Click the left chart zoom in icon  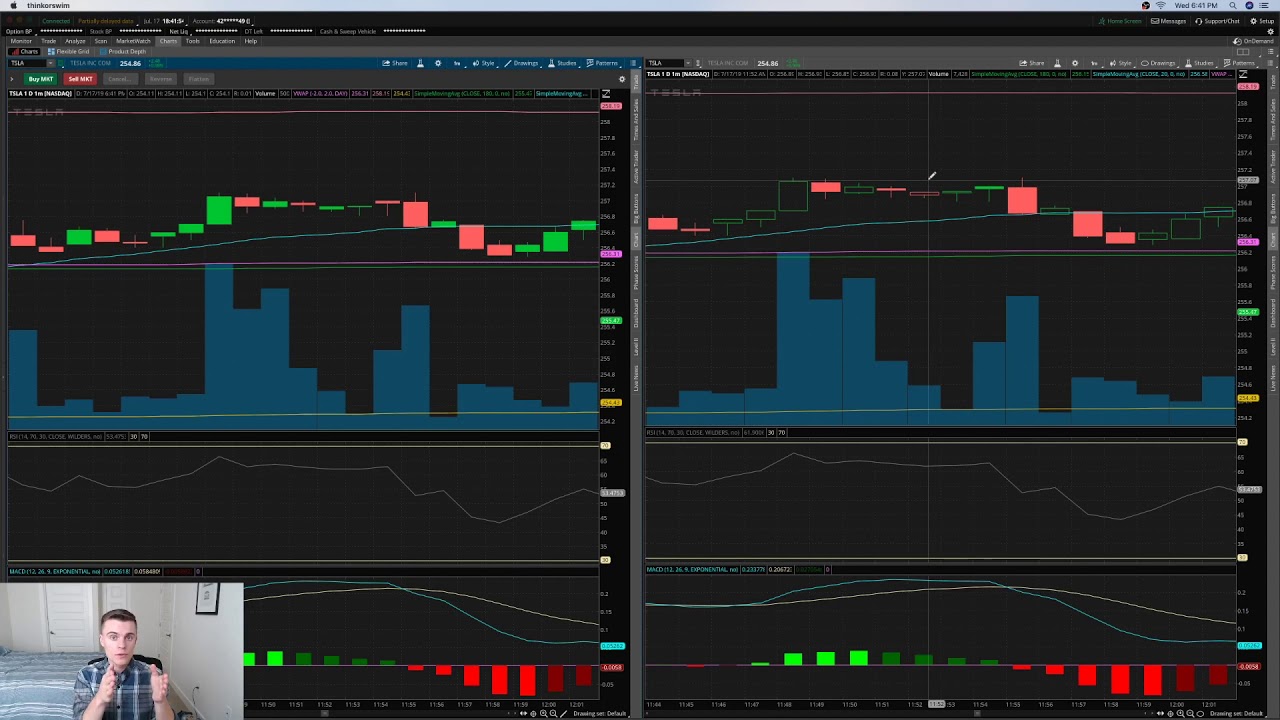point(543,713)
